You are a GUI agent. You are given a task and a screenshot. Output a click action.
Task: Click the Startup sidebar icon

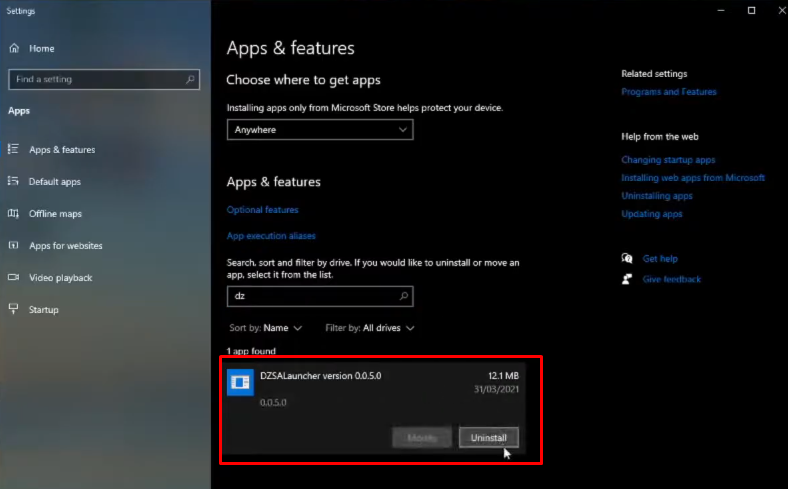13,309
